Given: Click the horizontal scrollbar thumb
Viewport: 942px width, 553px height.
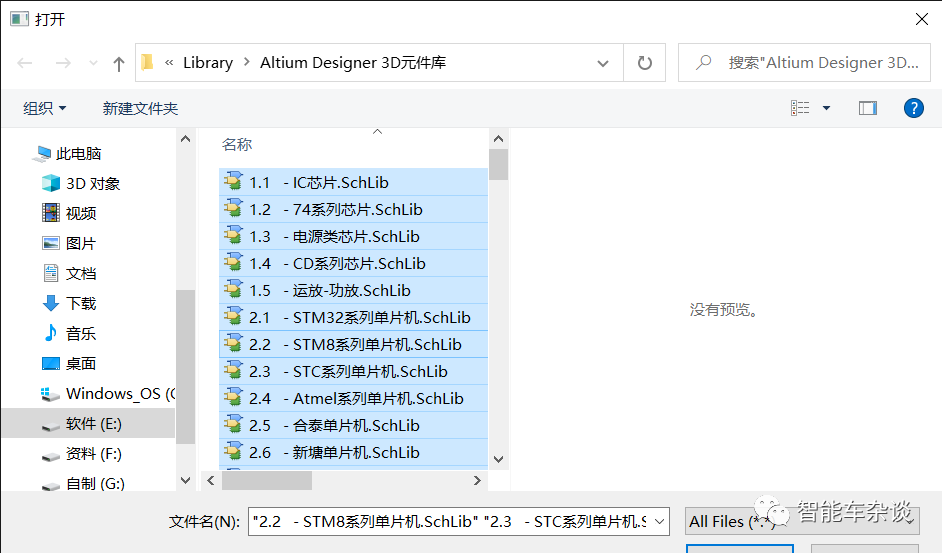Looking at the screenshot, I should click(x=267, y=480).
